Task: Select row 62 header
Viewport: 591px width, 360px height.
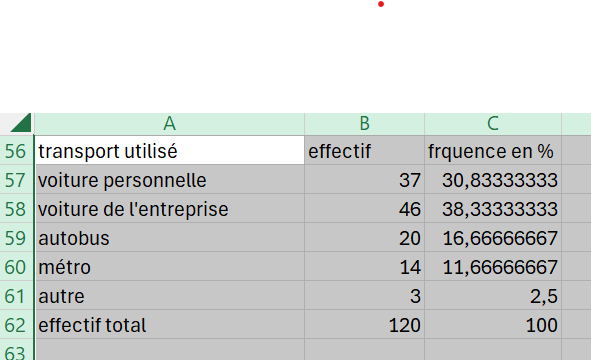Action: pyautogui.click(x=16, y=325)
